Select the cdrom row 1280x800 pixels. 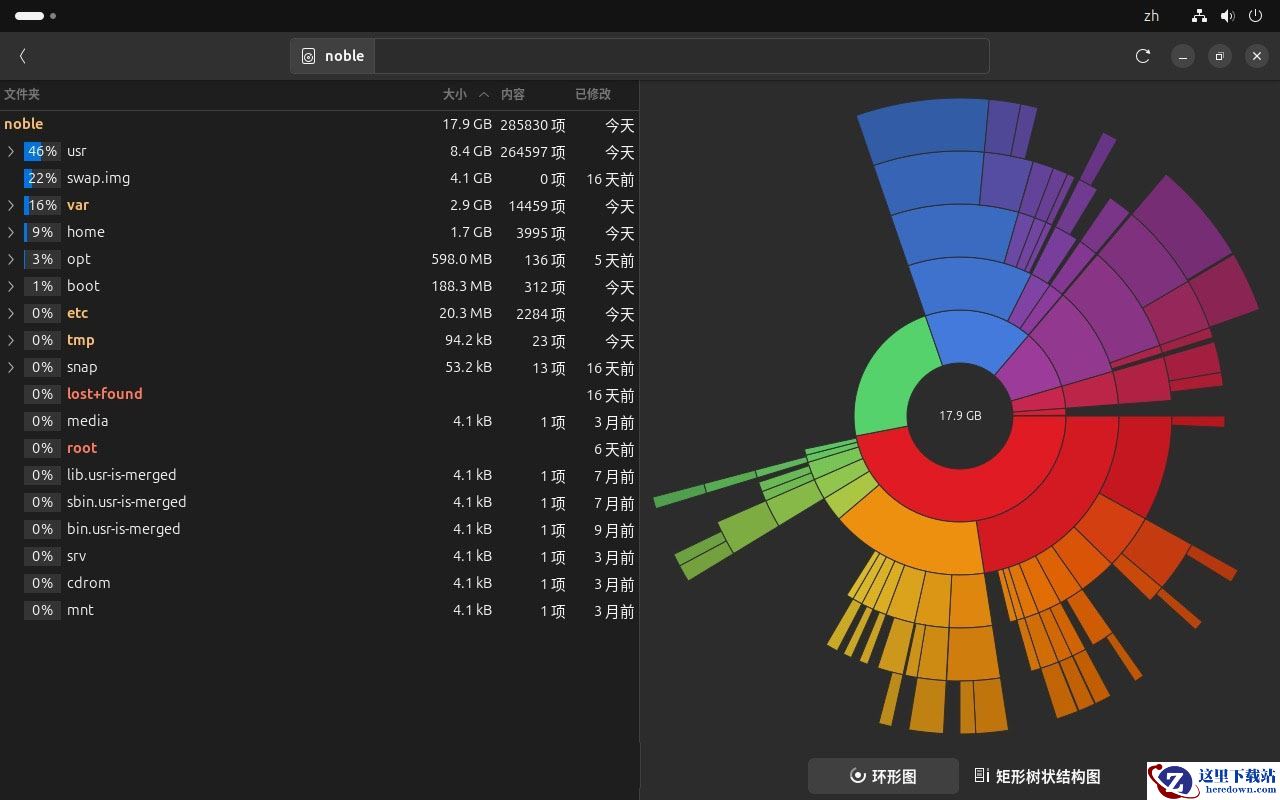pyautogui.click(x=319, y=583)
